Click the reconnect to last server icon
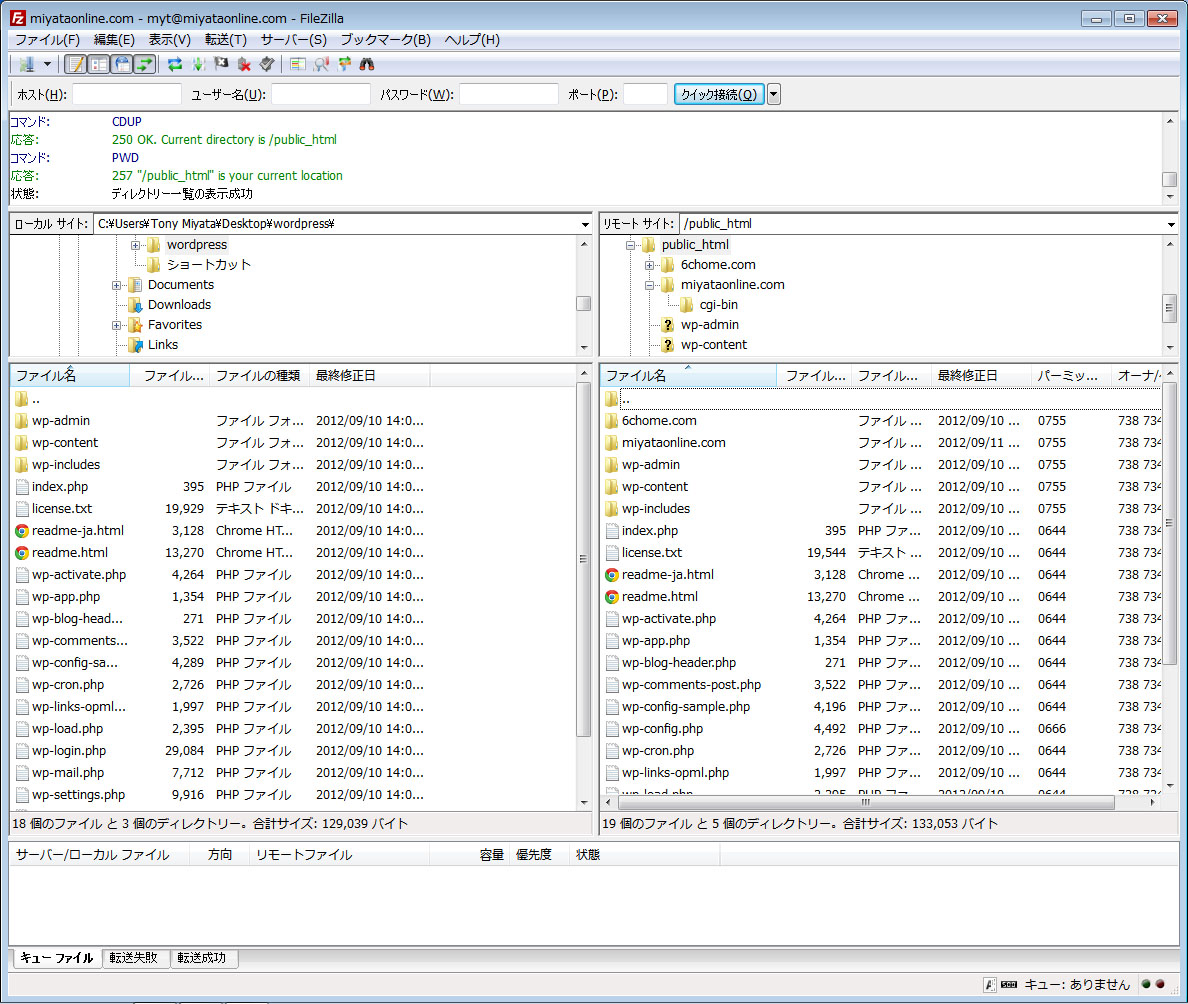Screen dimensions: 1188x1004 pos(265,64)
